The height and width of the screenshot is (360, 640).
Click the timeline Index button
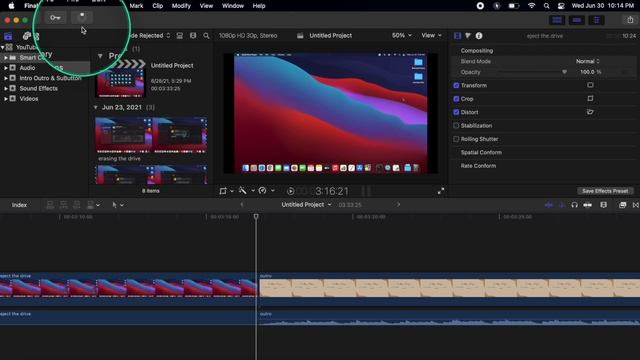(19, 205)
